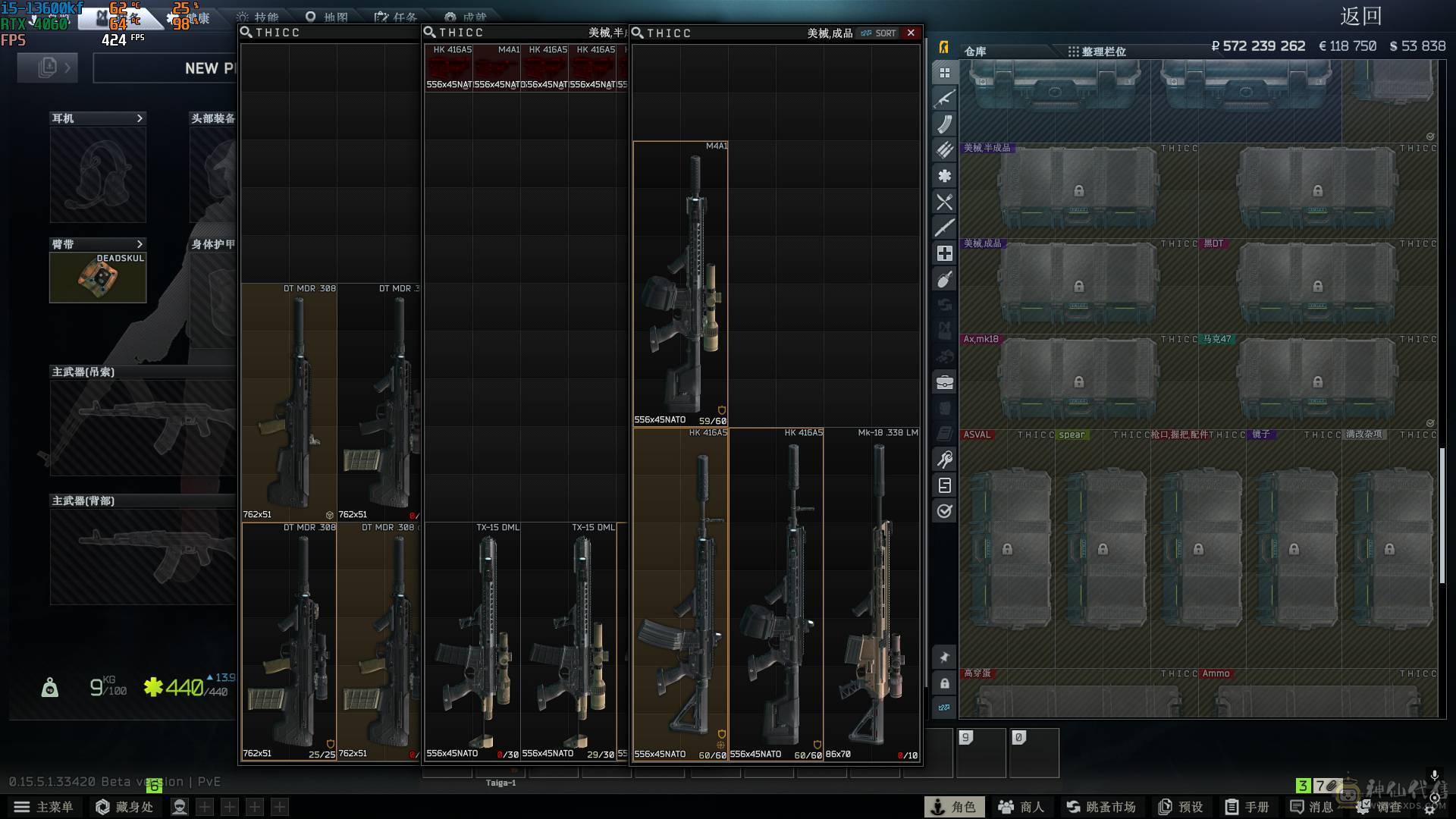Viewport: 1456px width, 819px height.
Task: Toggle the lock icon in stash sidebar
Action: (x=944, y=683)
